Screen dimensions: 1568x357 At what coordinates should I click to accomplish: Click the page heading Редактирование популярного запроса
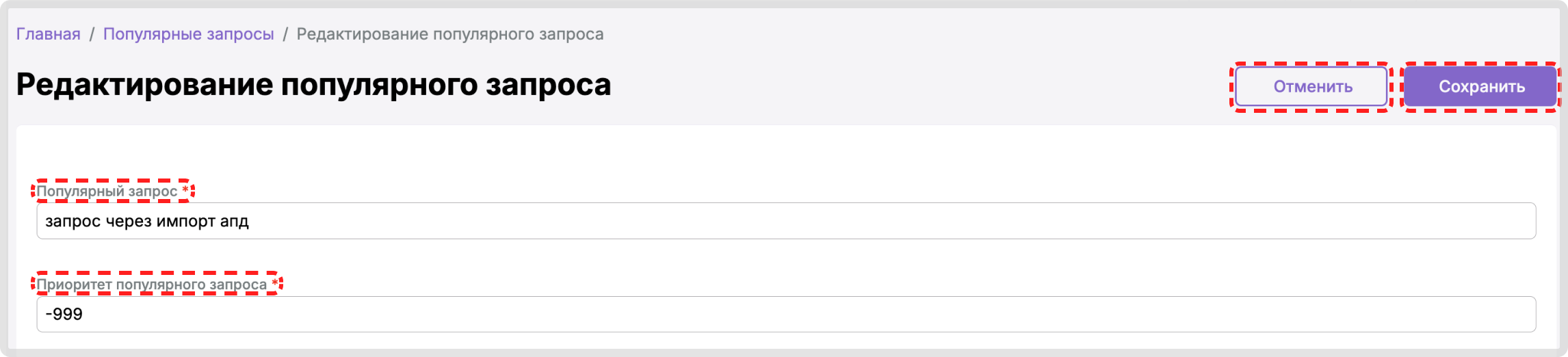(x=313, y=85)
